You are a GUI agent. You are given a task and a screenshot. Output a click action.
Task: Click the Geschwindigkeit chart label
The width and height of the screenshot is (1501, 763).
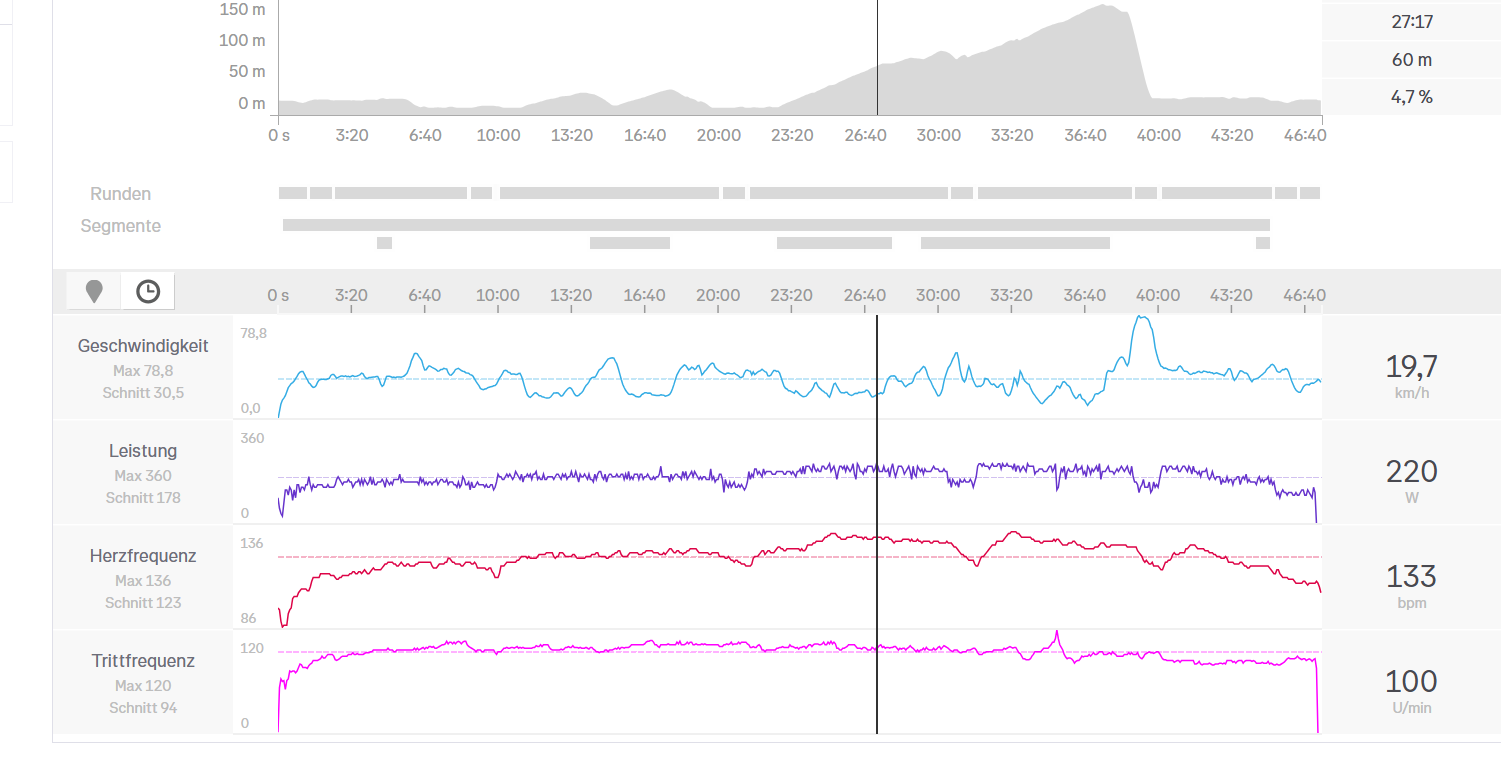coord(143,346)
